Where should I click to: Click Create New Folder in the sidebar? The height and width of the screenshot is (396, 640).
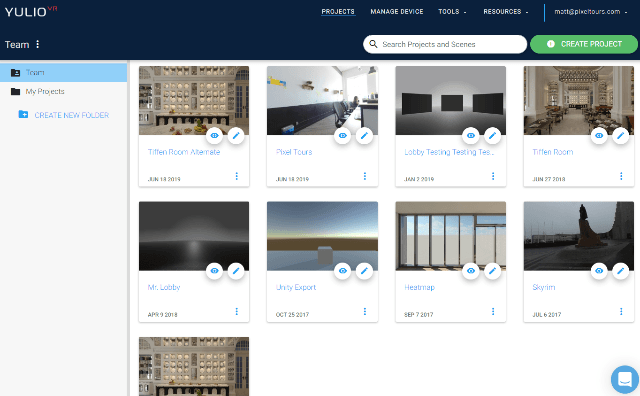point(64,115)
